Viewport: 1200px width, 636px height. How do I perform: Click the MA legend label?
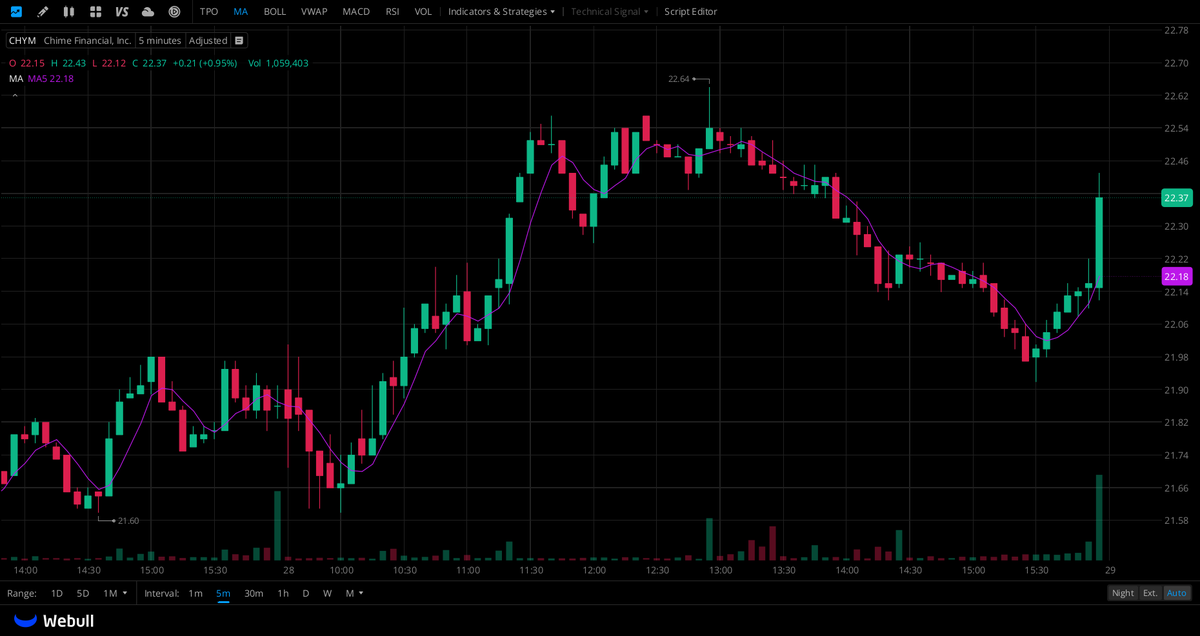(15, 78)
